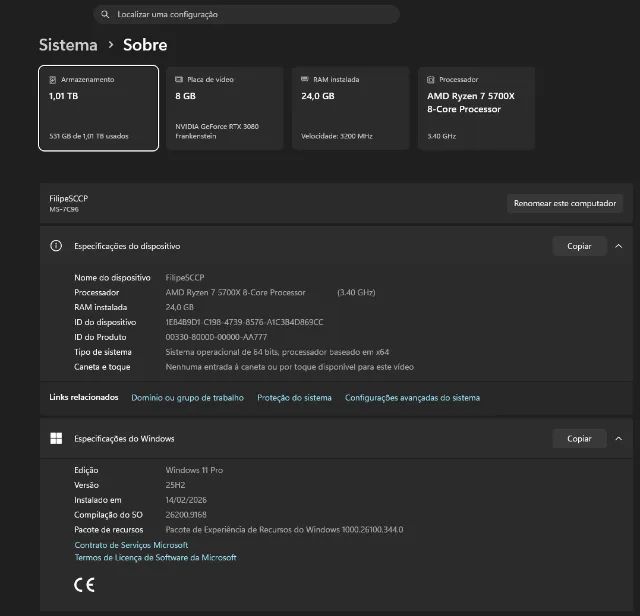Click the Armazenamento storage icon

pos(53,80)
